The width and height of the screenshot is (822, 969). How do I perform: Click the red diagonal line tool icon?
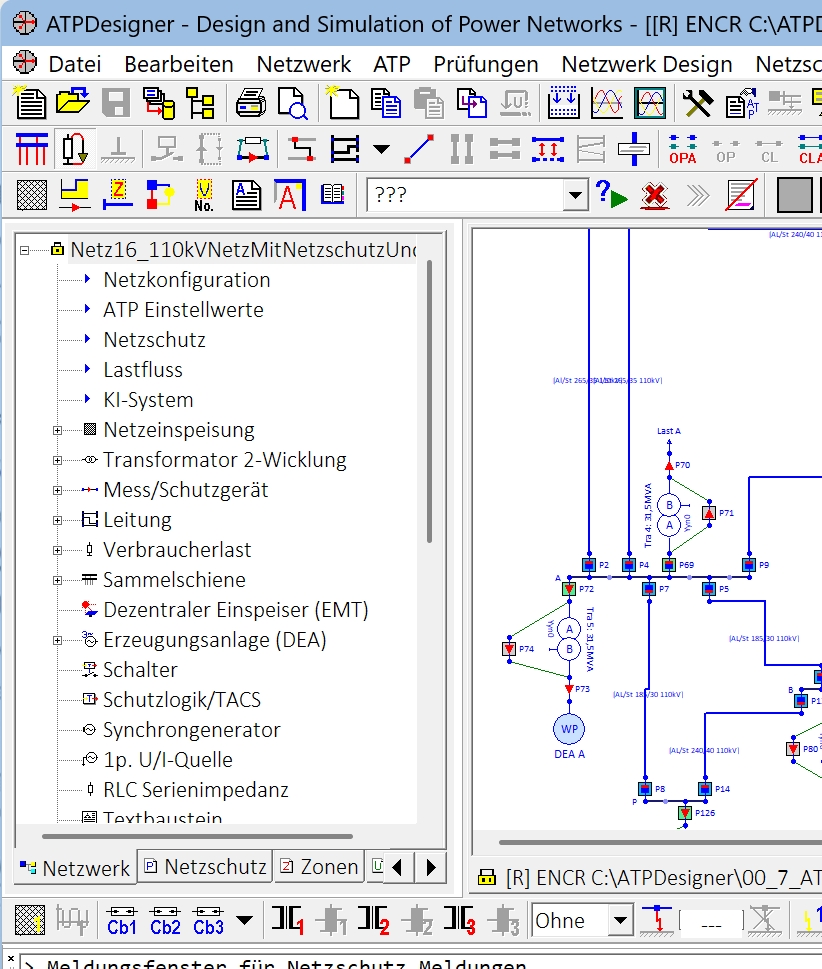click(x=419, y=150)
